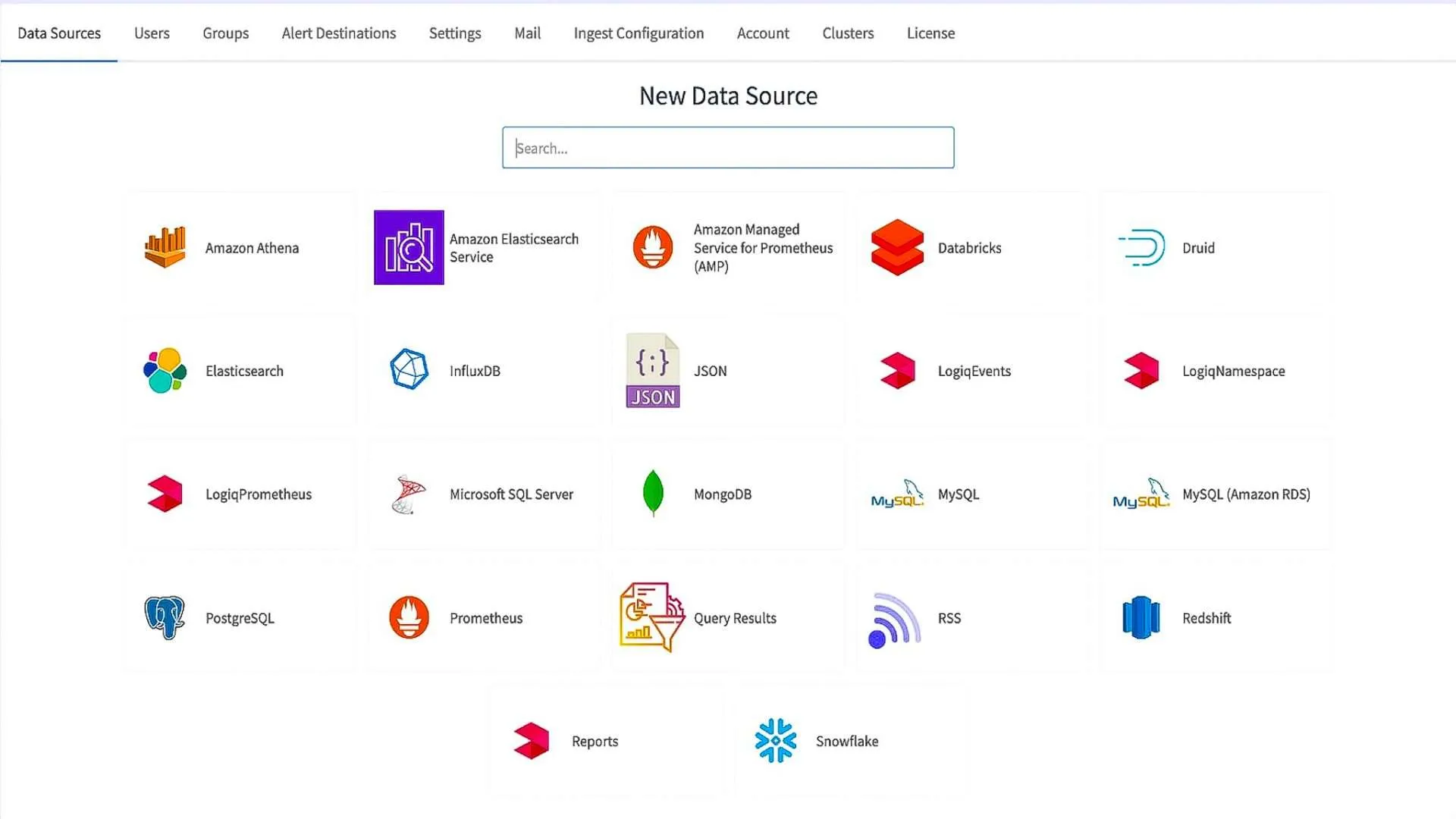Click the InfluxDB polygon icon
The image size is (1456, 819).
pyautogui.click(x=409, y=369)
